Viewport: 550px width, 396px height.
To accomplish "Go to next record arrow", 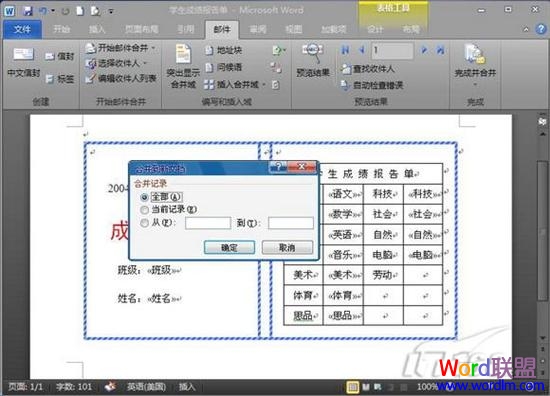I will click(424, 51).
